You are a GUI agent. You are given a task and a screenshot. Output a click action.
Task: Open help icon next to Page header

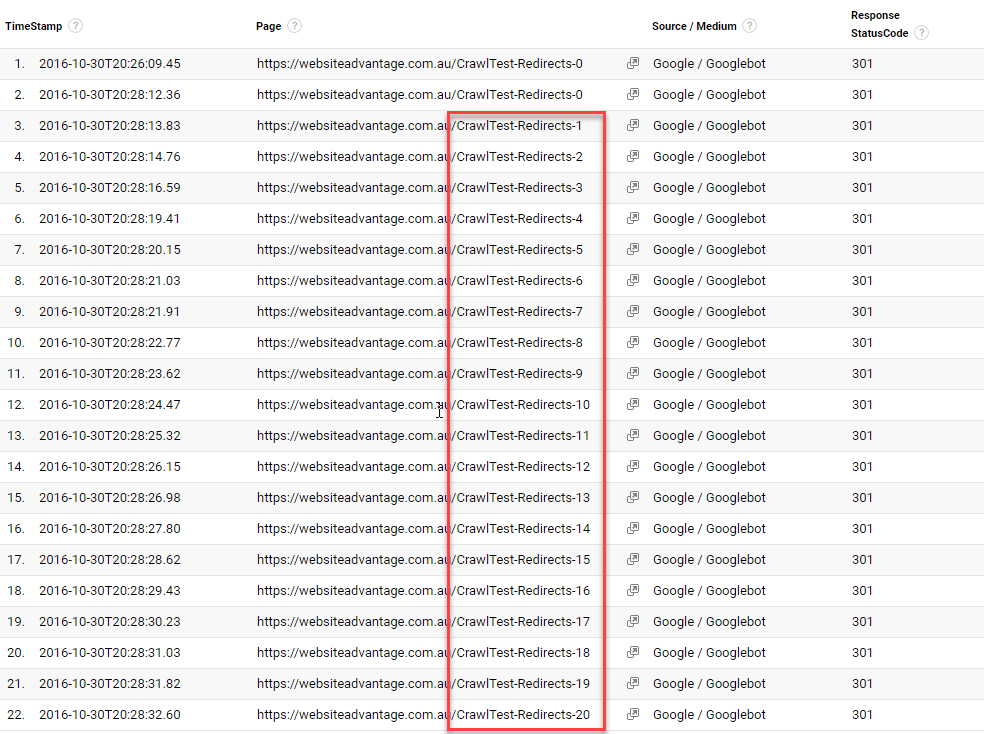(294, 26)
